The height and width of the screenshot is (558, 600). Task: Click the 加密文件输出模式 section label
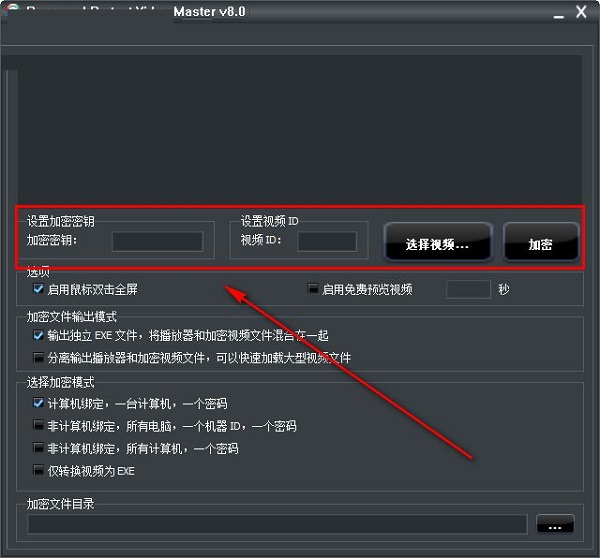pyautogui.click(x=72, y=317)
